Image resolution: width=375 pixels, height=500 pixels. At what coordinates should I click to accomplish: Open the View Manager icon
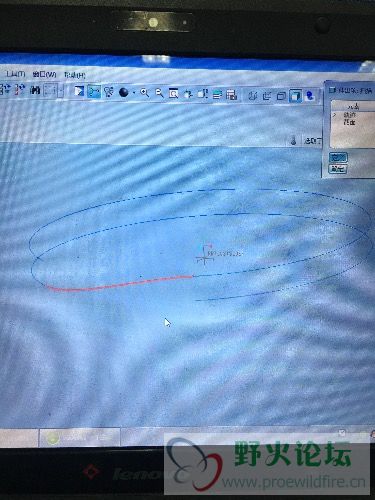231,95
